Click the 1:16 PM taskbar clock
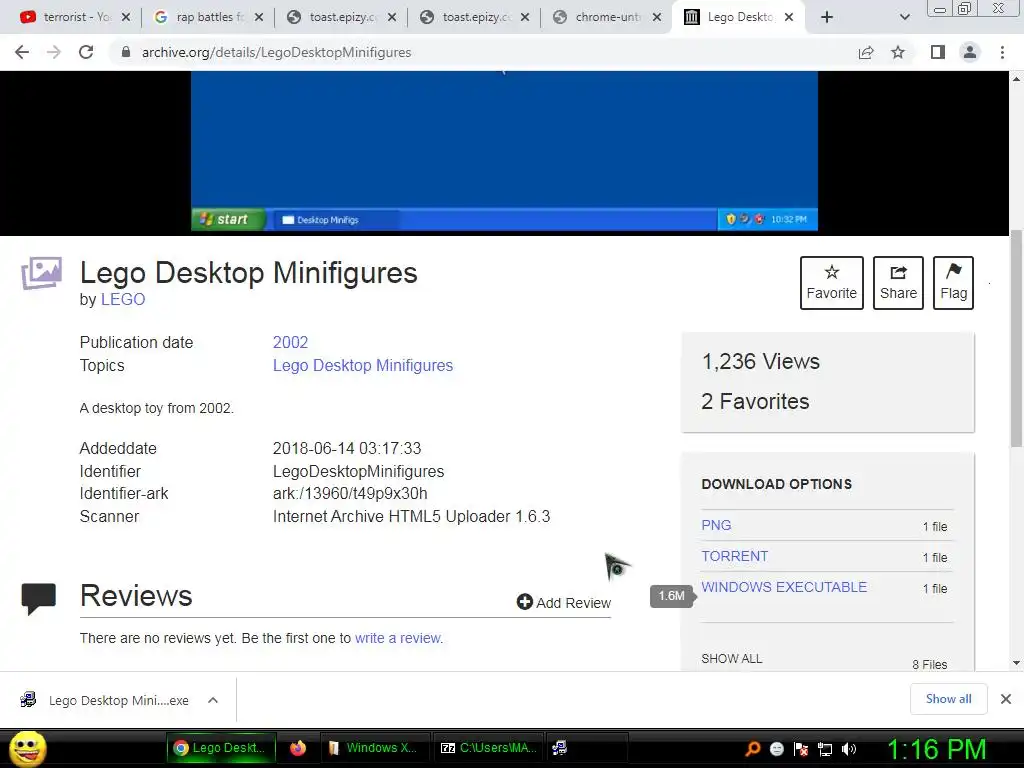The height and width of the screenshot is (768, 1024). [x=936, y=749]
